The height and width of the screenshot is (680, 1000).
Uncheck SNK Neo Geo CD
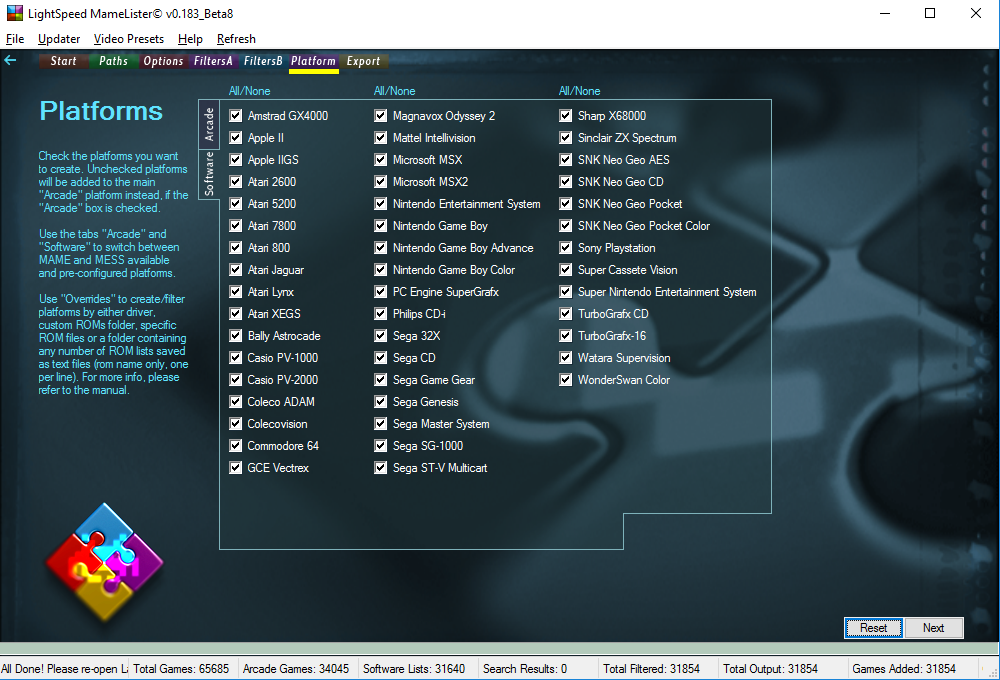[x=566, y=182]
